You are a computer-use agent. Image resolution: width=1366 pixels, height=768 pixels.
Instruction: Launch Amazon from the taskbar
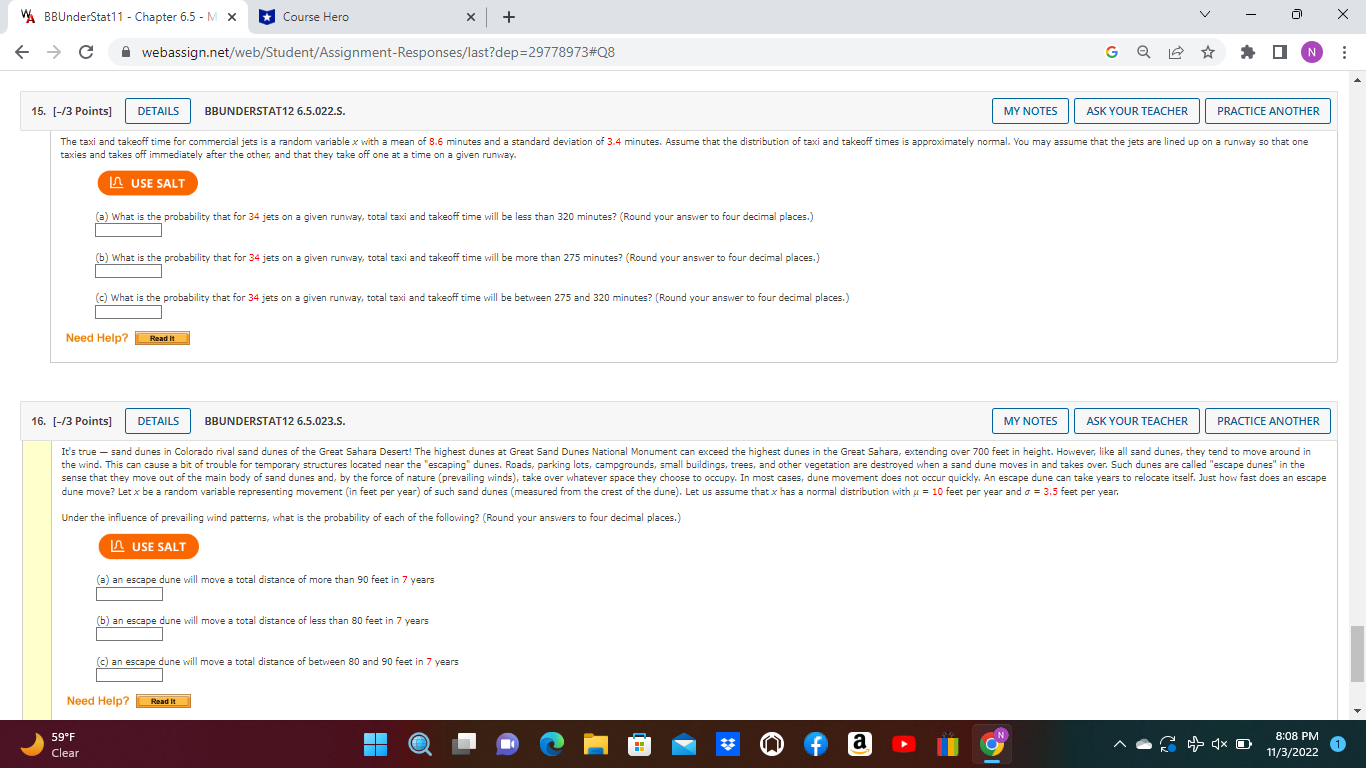pyautogui.click(x=859, y=744)
